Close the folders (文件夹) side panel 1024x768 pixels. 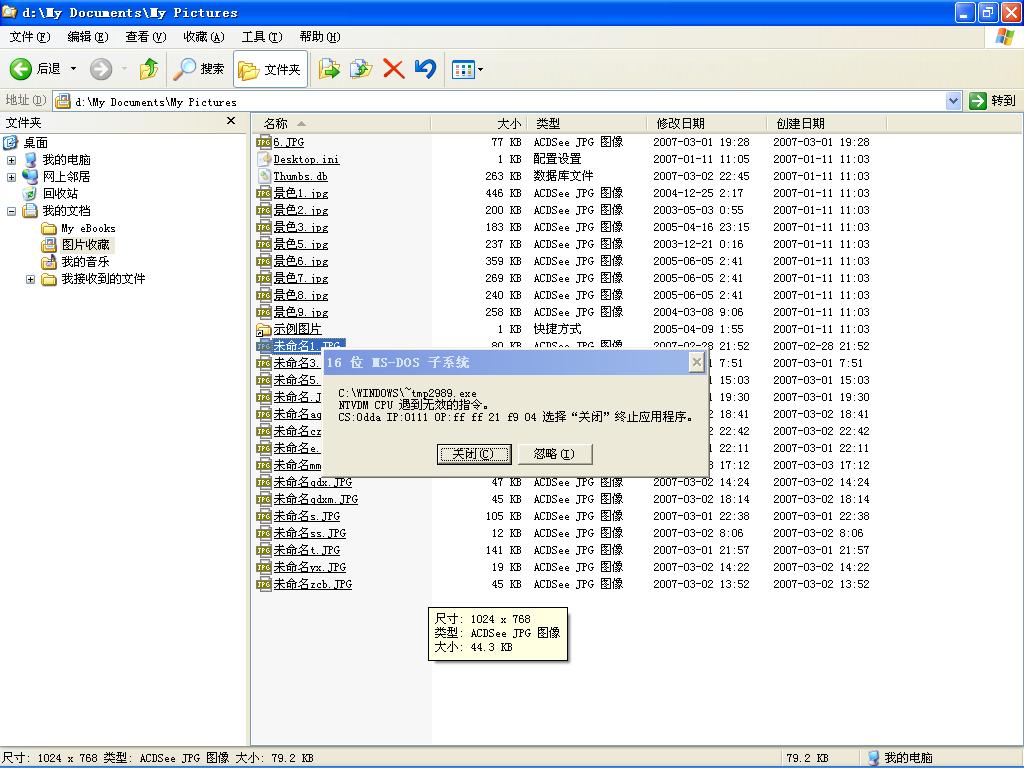pyautogui.click(x=231, y=121)
